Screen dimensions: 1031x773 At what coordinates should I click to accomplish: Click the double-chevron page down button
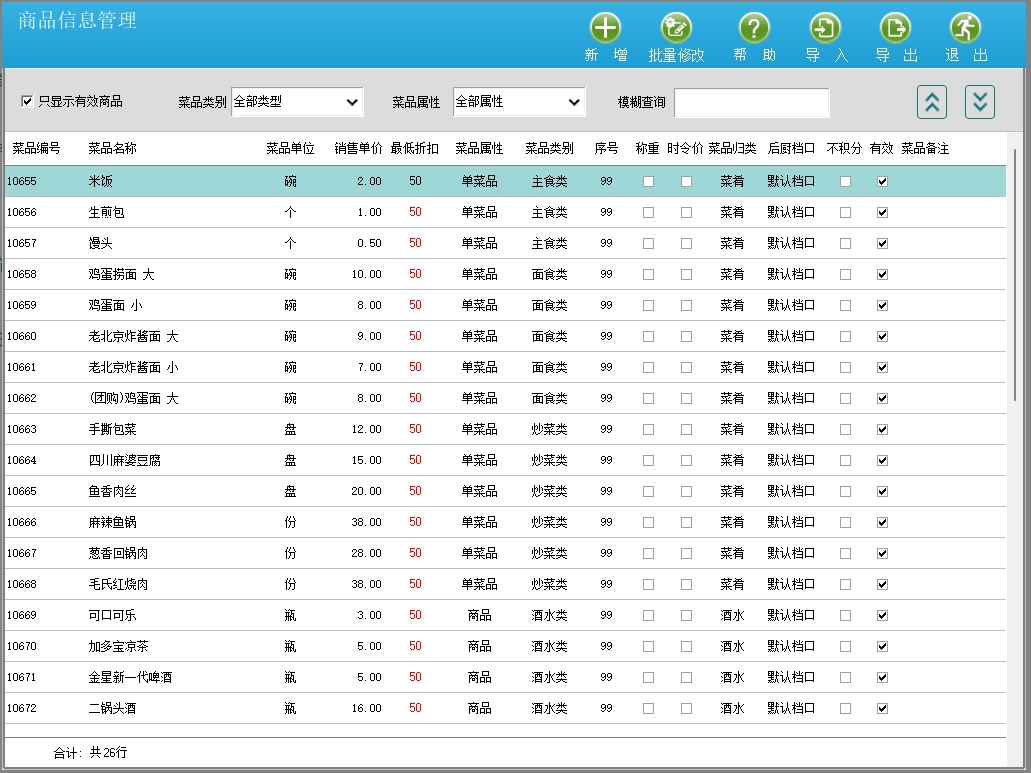click(979, 102)
